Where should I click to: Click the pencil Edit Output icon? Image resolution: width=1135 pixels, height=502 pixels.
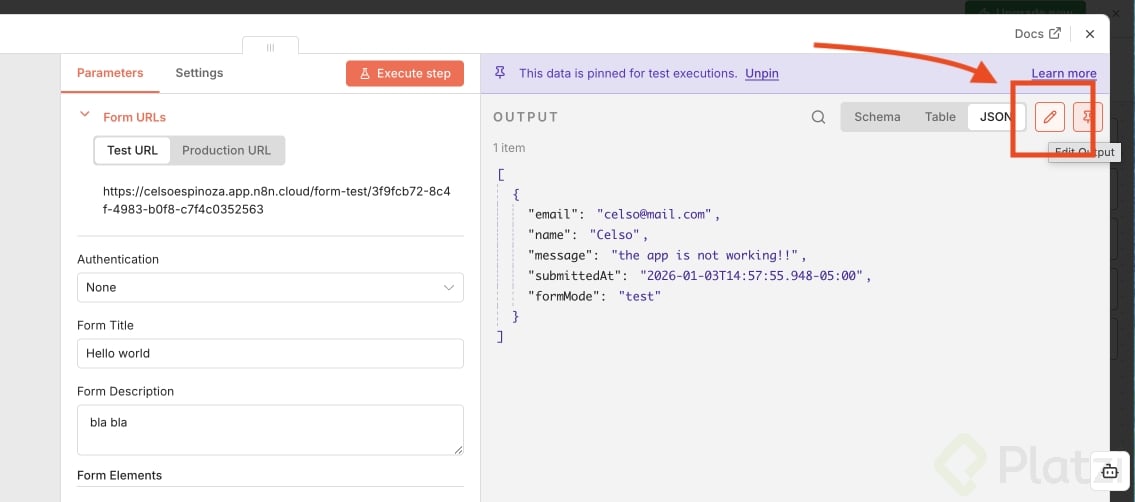point(1050,117)
